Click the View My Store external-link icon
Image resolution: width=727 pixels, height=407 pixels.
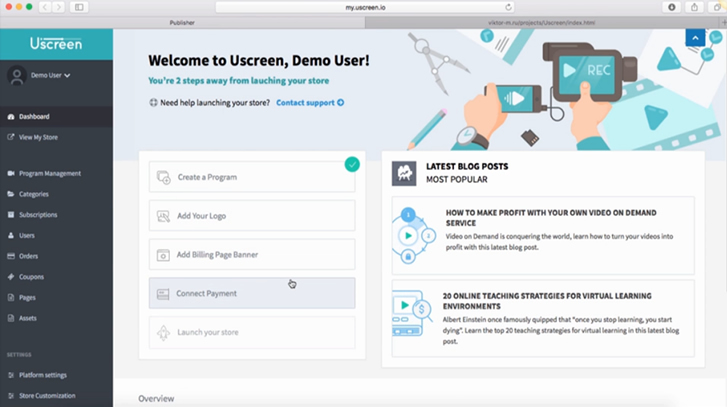click(x=11, y=137)
